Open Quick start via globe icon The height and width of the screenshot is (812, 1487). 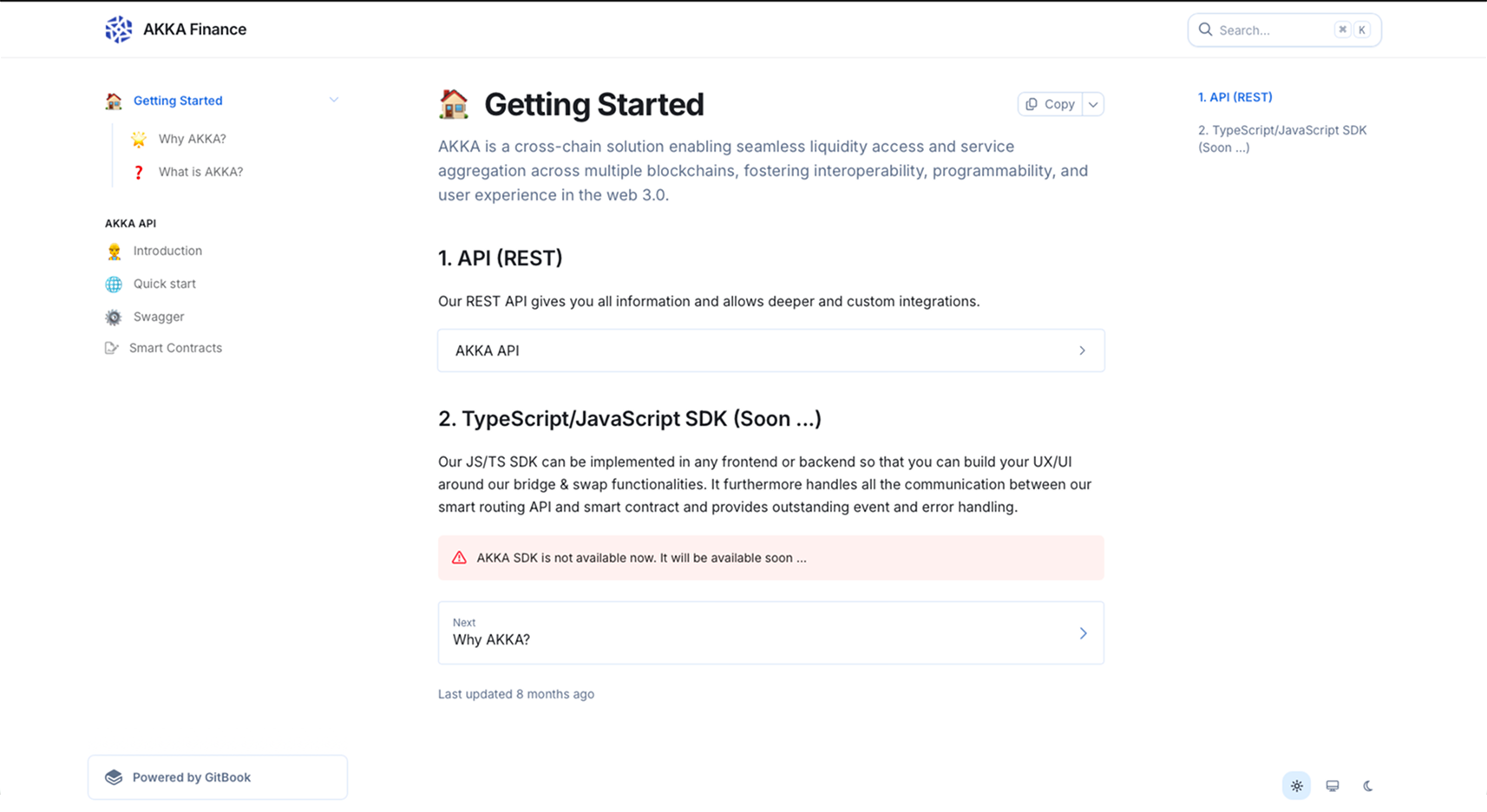pyautogui.click(x=114, y=284)
